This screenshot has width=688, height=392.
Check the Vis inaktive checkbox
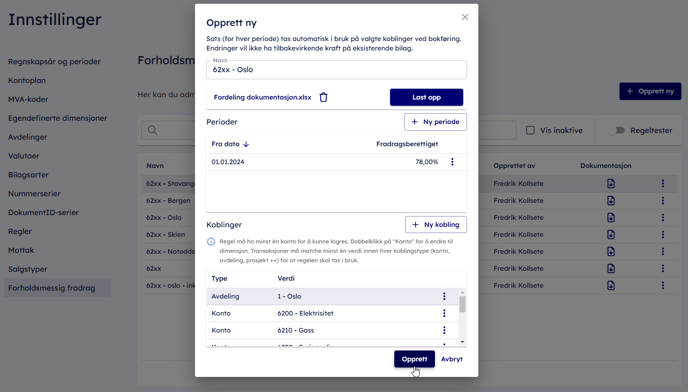[530, 130]
